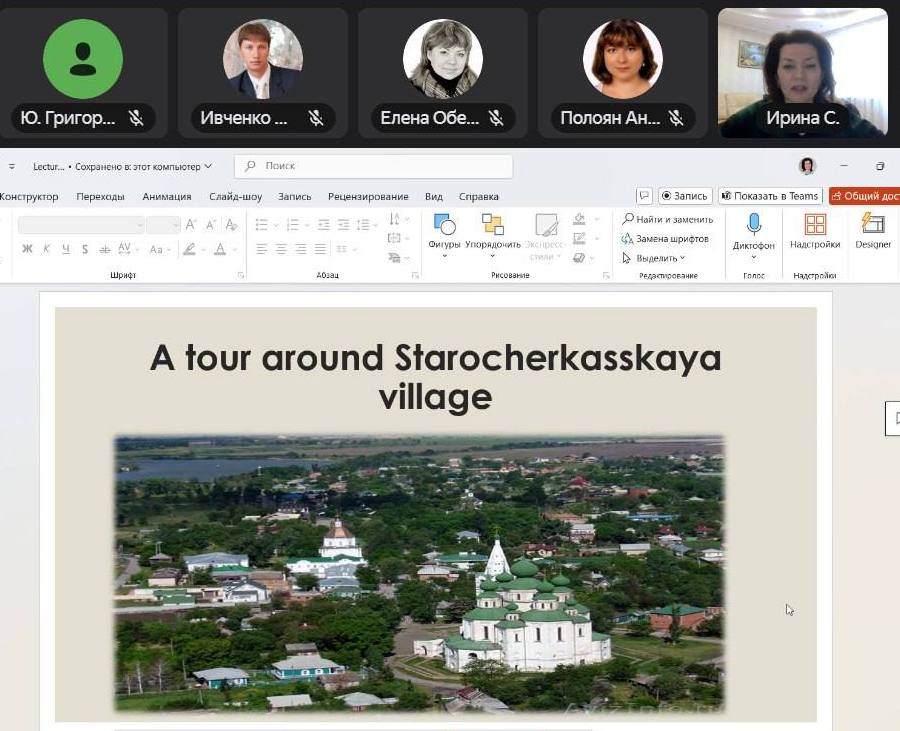Click Замена шрифтов
Screen dimensions: 900x731
[665, 239]
